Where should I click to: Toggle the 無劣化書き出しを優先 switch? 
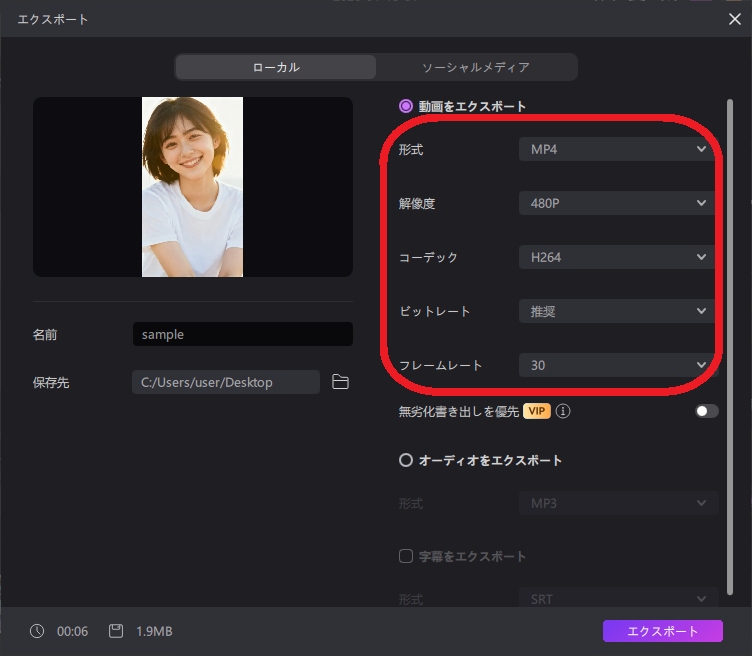706,411
